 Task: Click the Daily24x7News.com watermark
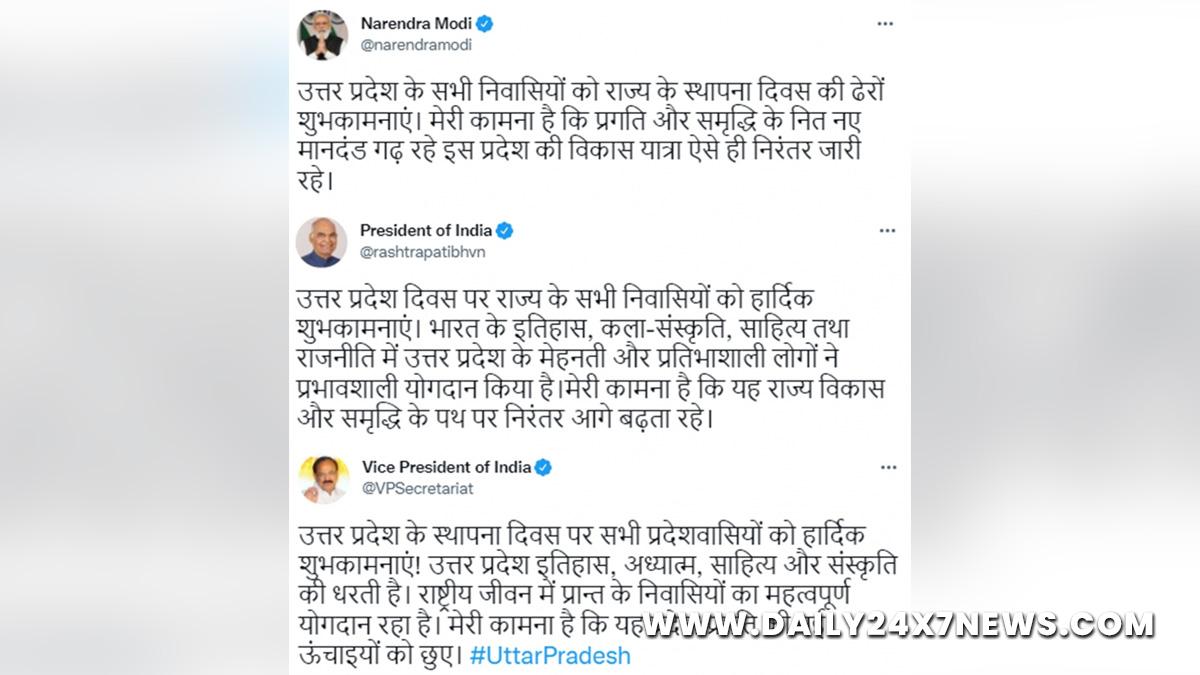(x=898, y=626)
